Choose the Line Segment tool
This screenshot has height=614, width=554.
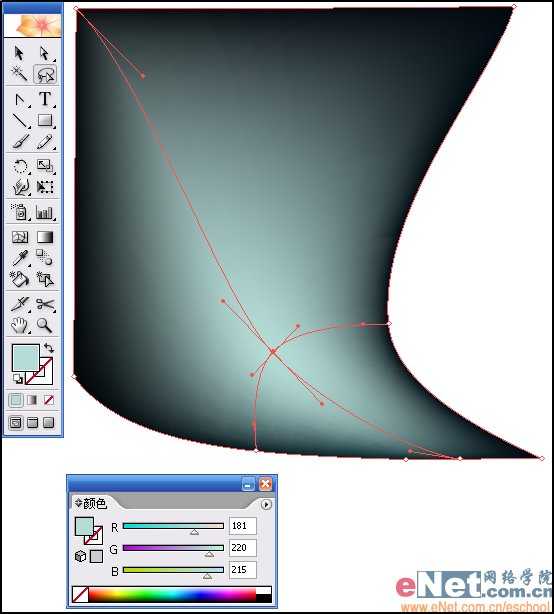click(19, 121)
